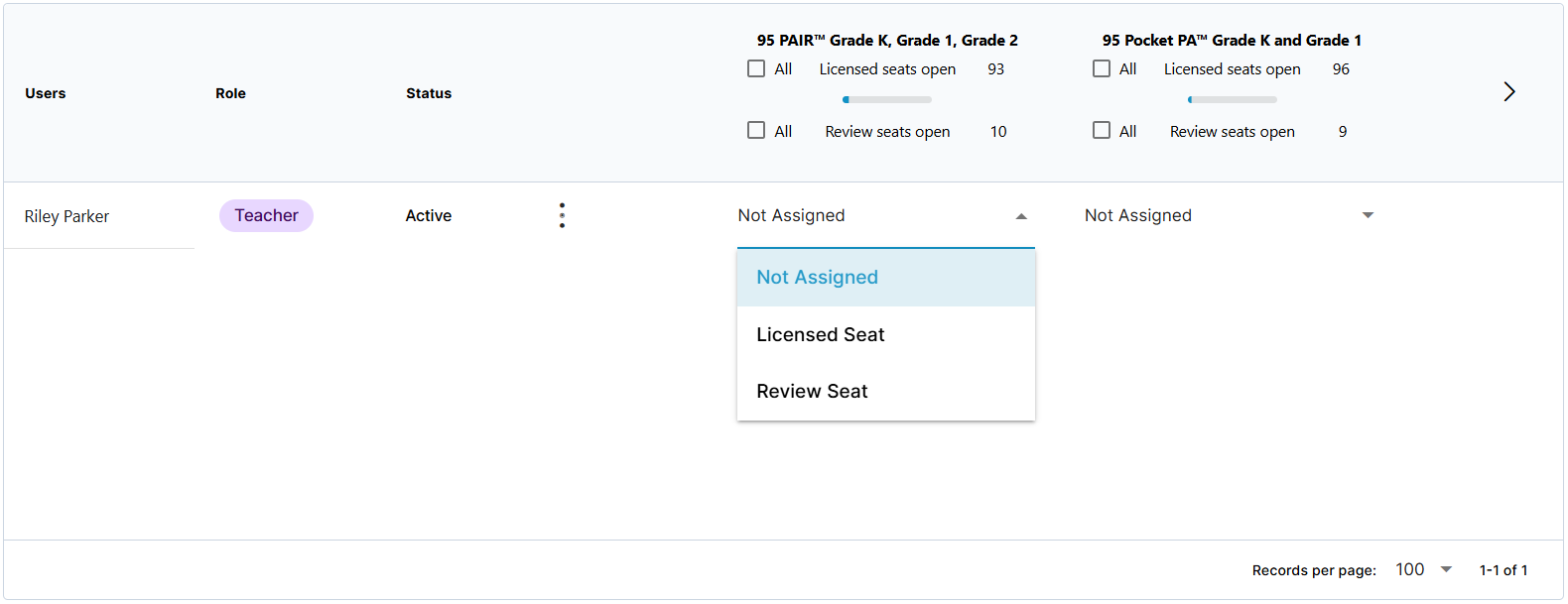Check All licensed seats for 95 Pocket PA

tap(1102, 68)
